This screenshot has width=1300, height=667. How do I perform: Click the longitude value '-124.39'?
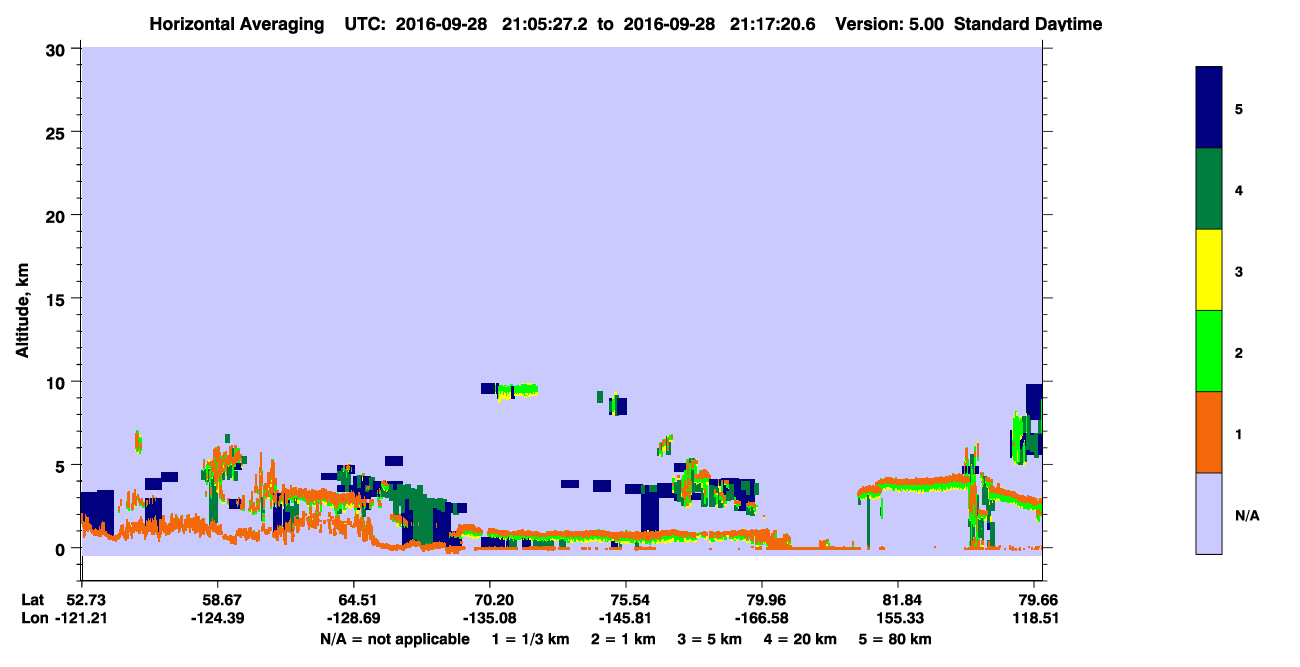(218, 617)
